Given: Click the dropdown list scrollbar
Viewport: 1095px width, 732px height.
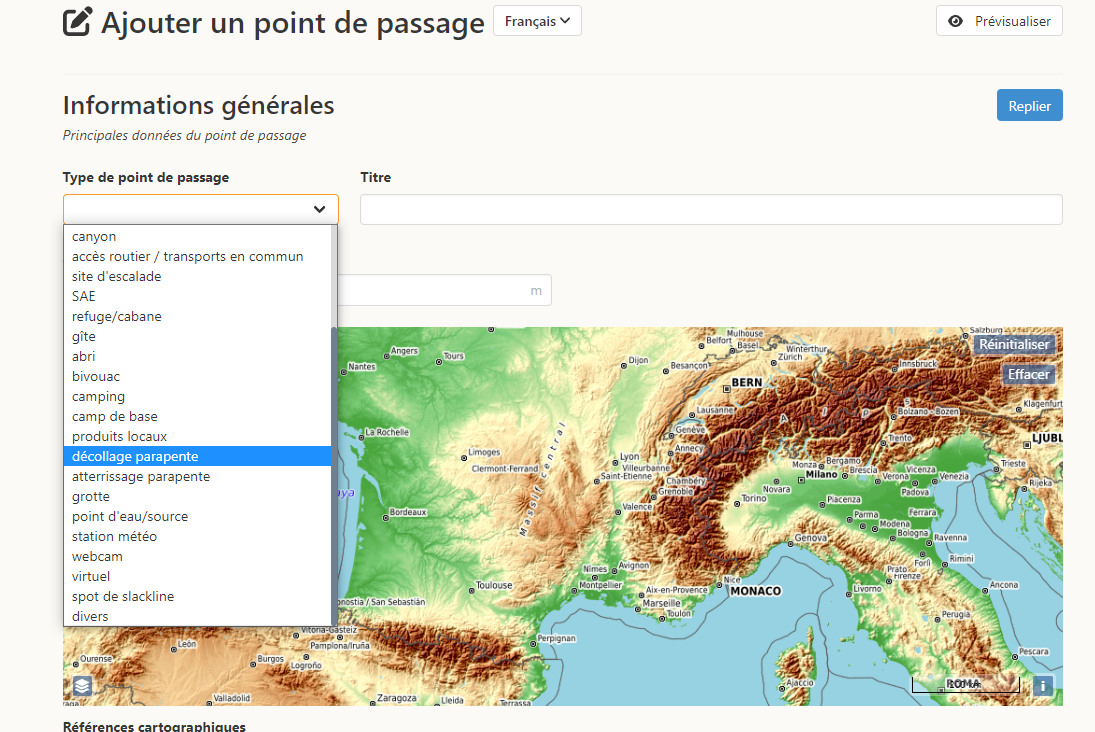Looking at the screenshot, I should coord(334,475).
